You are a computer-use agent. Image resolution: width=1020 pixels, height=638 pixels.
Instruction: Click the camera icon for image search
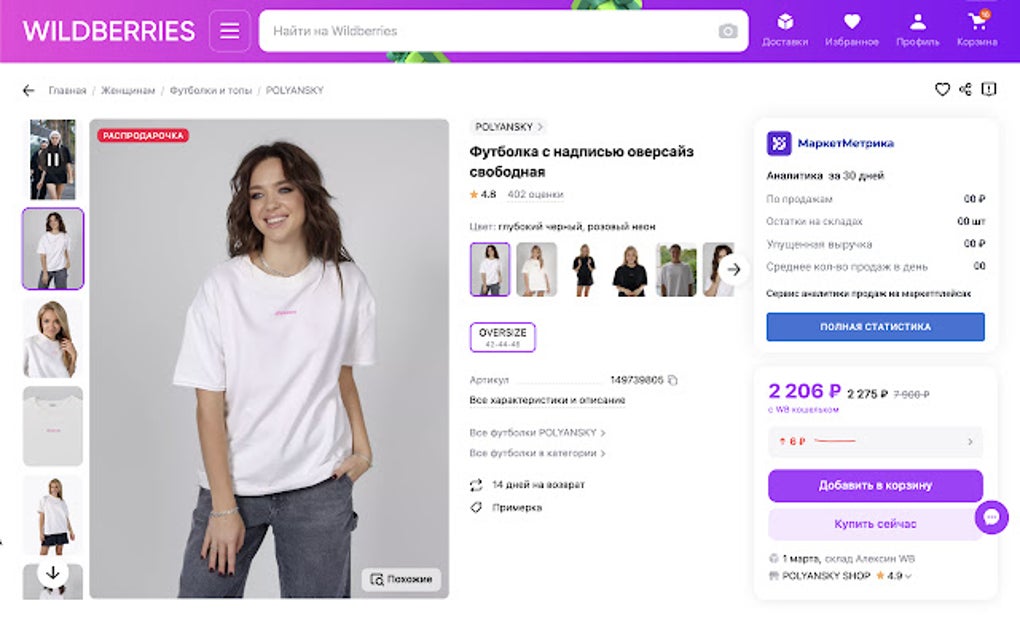point(729,30)
